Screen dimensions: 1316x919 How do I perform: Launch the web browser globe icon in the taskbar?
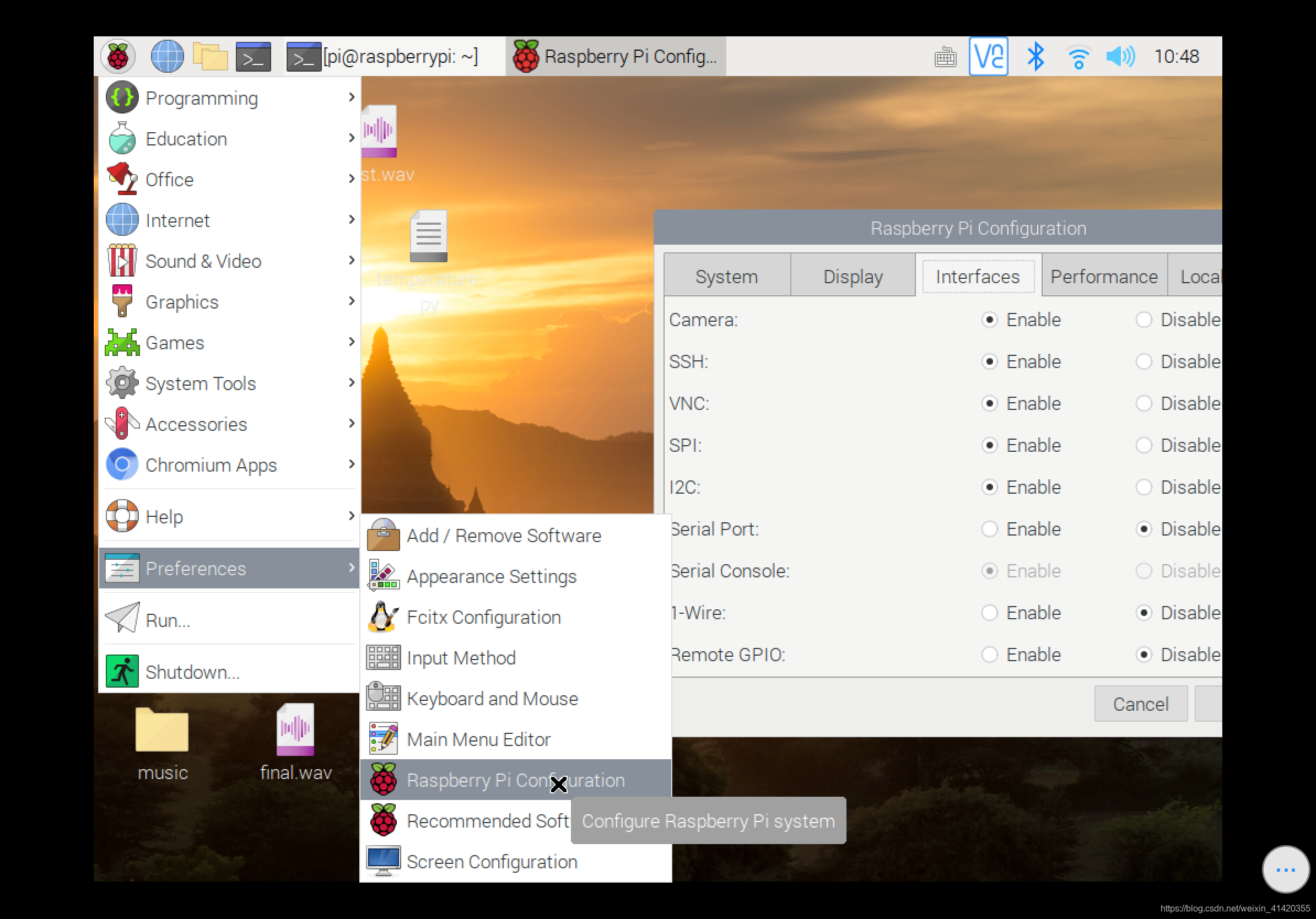pos(167,56)
